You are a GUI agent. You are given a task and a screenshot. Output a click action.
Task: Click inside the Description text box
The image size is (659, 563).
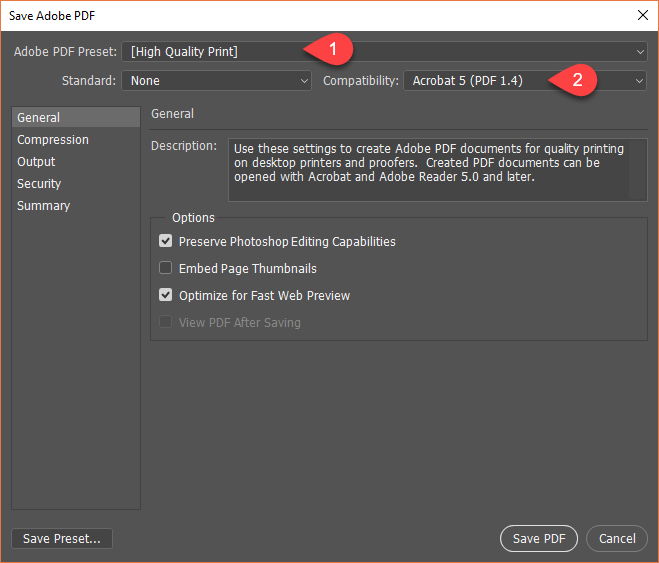click(x=438, y=170)
